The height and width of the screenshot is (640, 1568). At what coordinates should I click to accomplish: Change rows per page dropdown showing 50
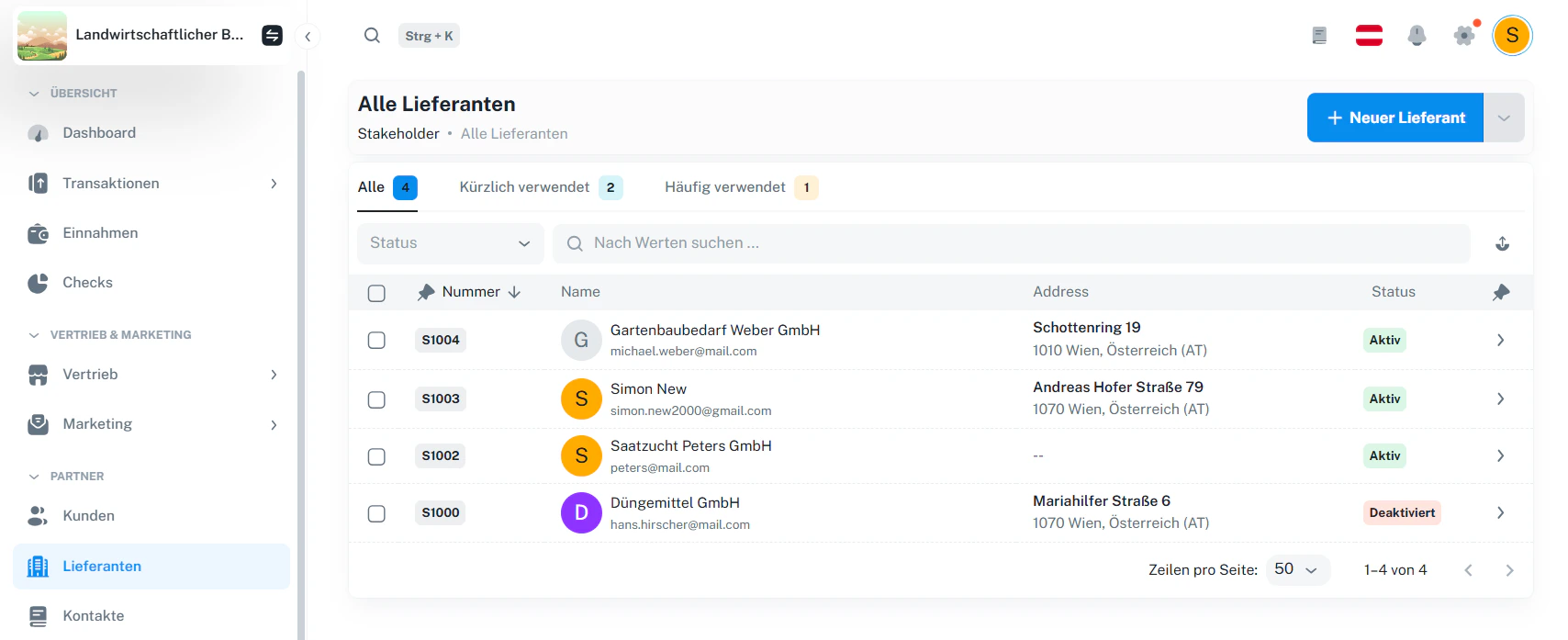coord(1297,569)
